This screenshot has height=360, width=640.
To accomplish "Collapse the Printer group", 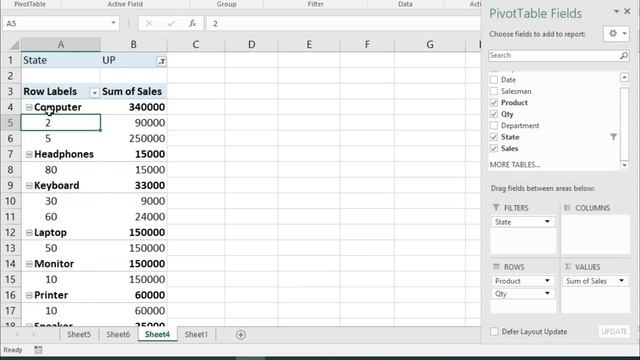I will coord(29,295).
